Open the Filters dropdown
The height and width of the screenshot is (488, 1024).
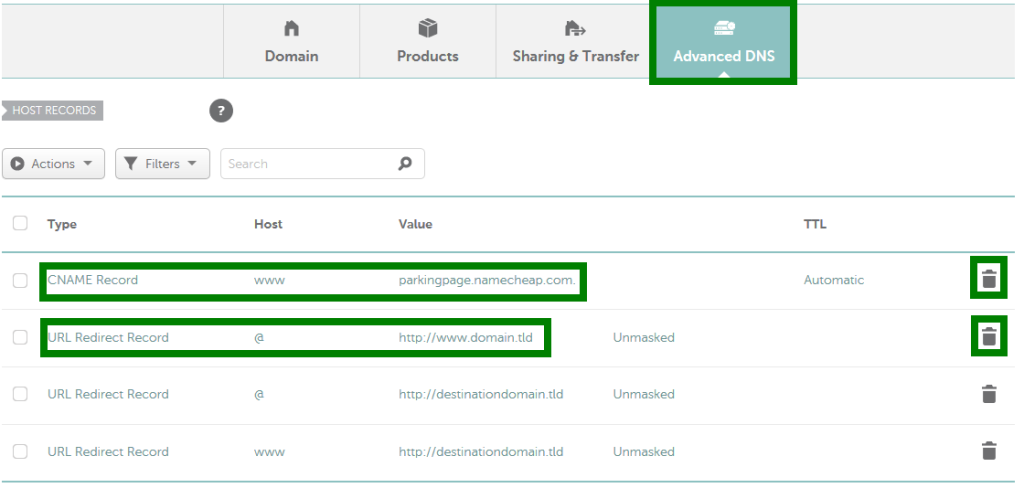[x=162, y=164]
